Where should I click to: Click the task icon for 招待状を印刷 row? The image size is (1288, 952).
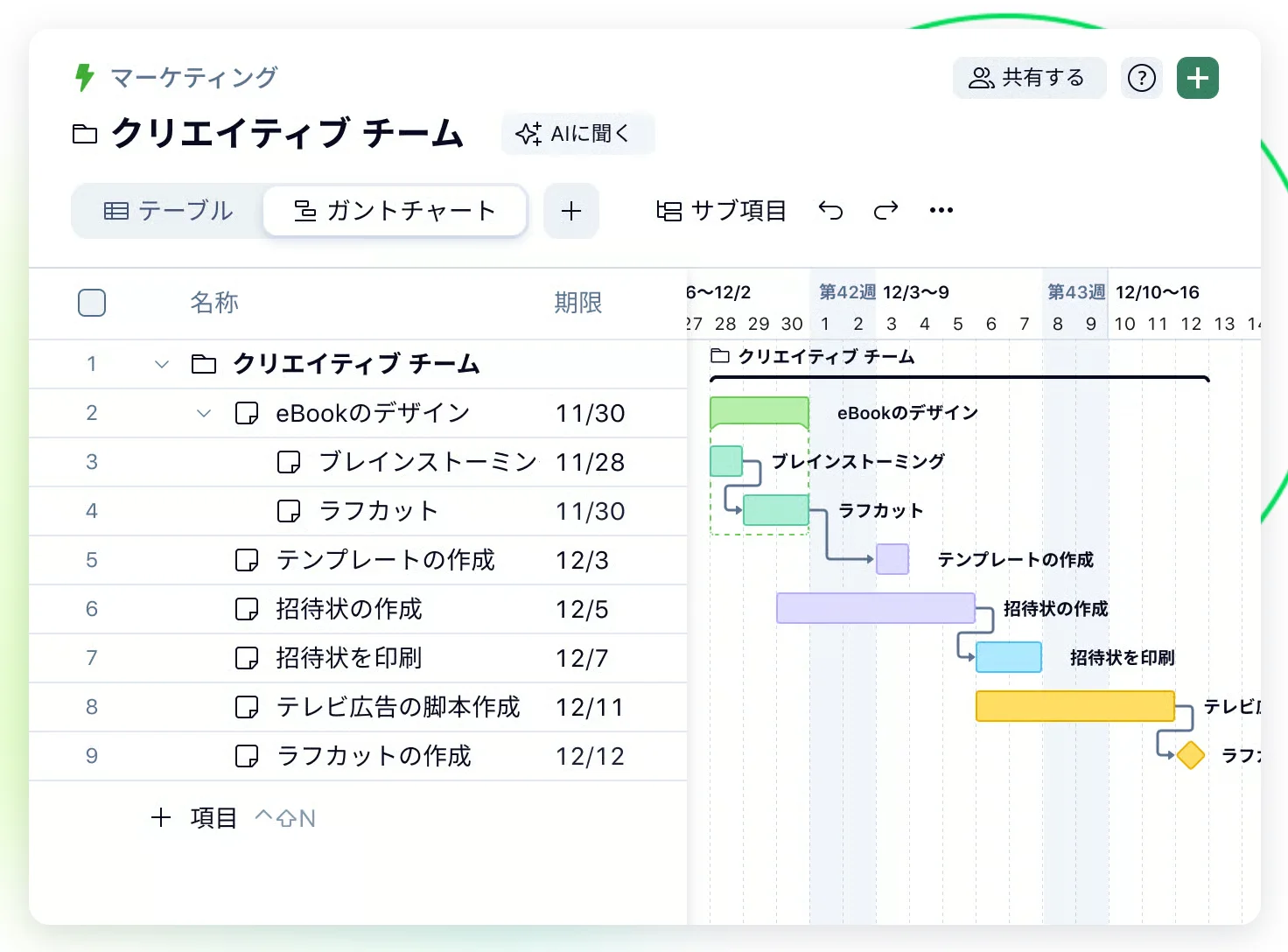[247, 658]
